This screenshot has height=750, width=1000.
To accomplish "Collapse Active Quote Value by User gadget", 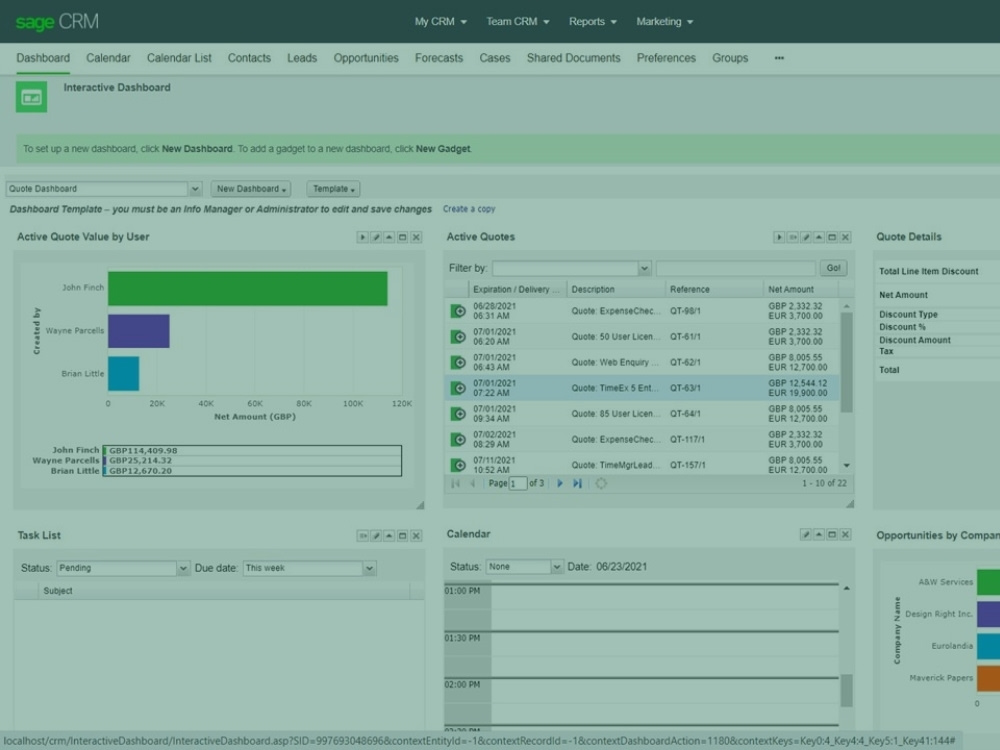I will click(389, 236).
